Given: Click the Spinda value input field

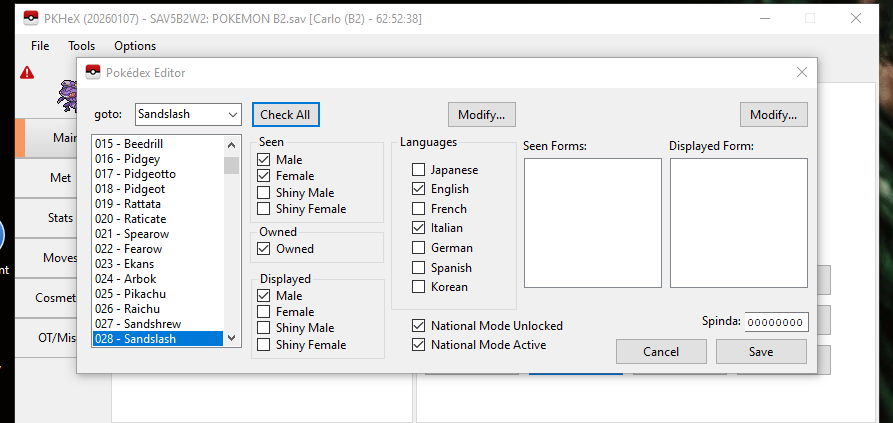Looking at the screenshot, I should [776, 322].
